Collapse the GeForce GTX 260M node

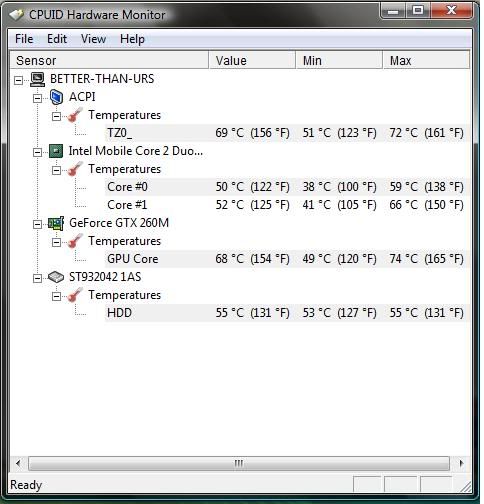click(37, 224)
